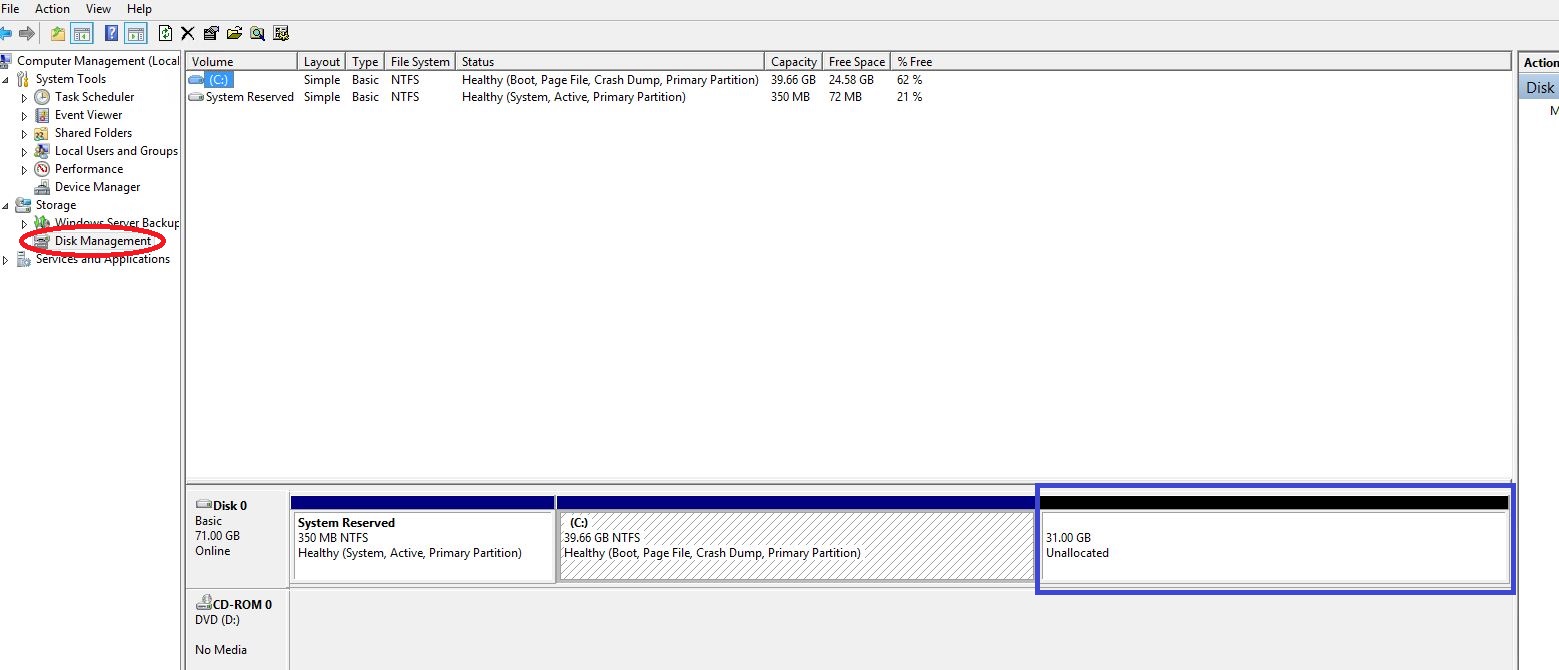Sort by the % Free column header
The image size is (1559, 670).
click(1200, 62)
